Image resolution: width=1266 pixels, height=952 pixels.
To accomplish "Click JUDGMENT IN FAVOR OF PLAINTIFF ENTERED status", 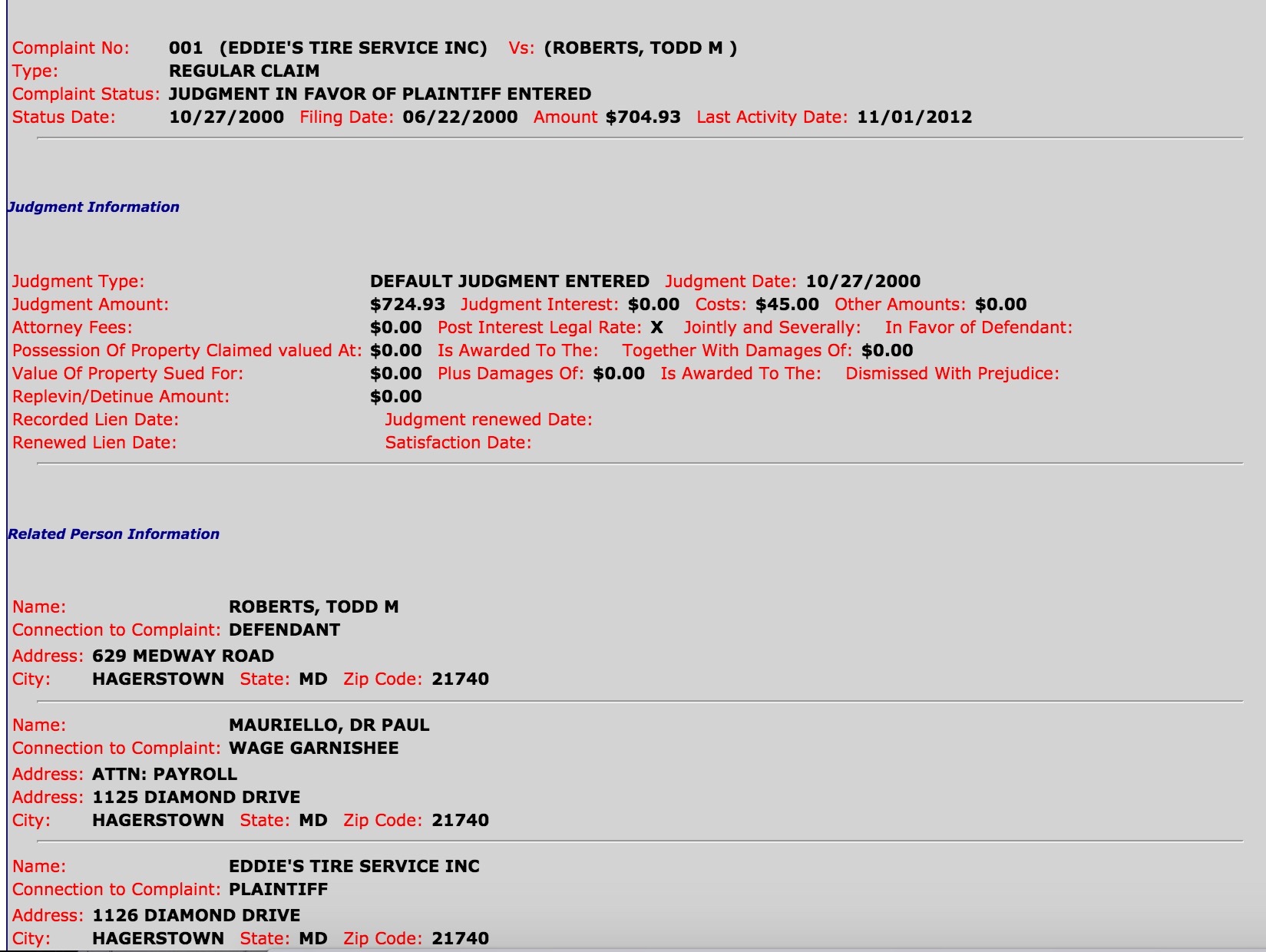I will point(380,94).
